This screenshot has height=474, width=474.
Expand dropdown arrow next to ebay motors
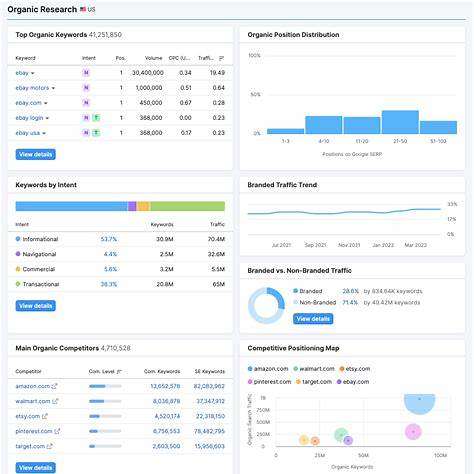coord(53,88)
